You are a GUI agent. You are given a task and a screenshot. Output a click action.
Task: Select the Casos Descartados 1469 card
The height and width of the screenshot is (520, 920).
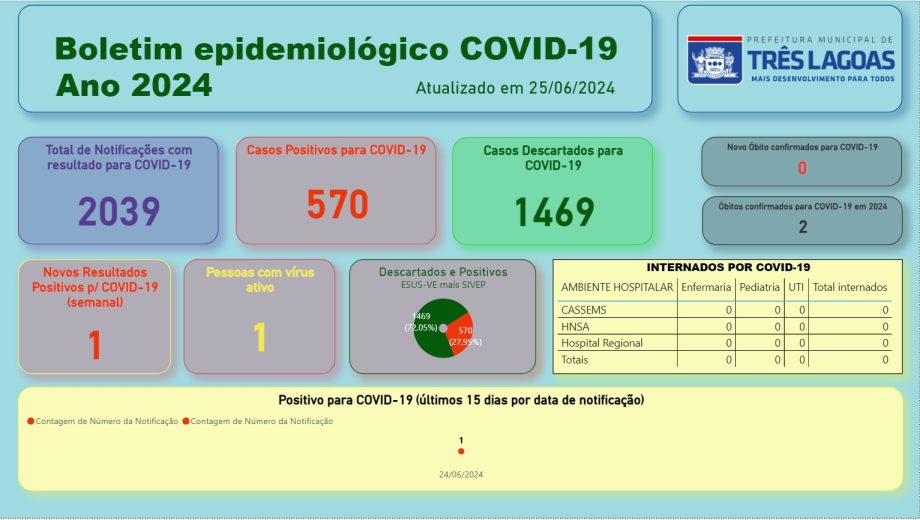point(553,191)
